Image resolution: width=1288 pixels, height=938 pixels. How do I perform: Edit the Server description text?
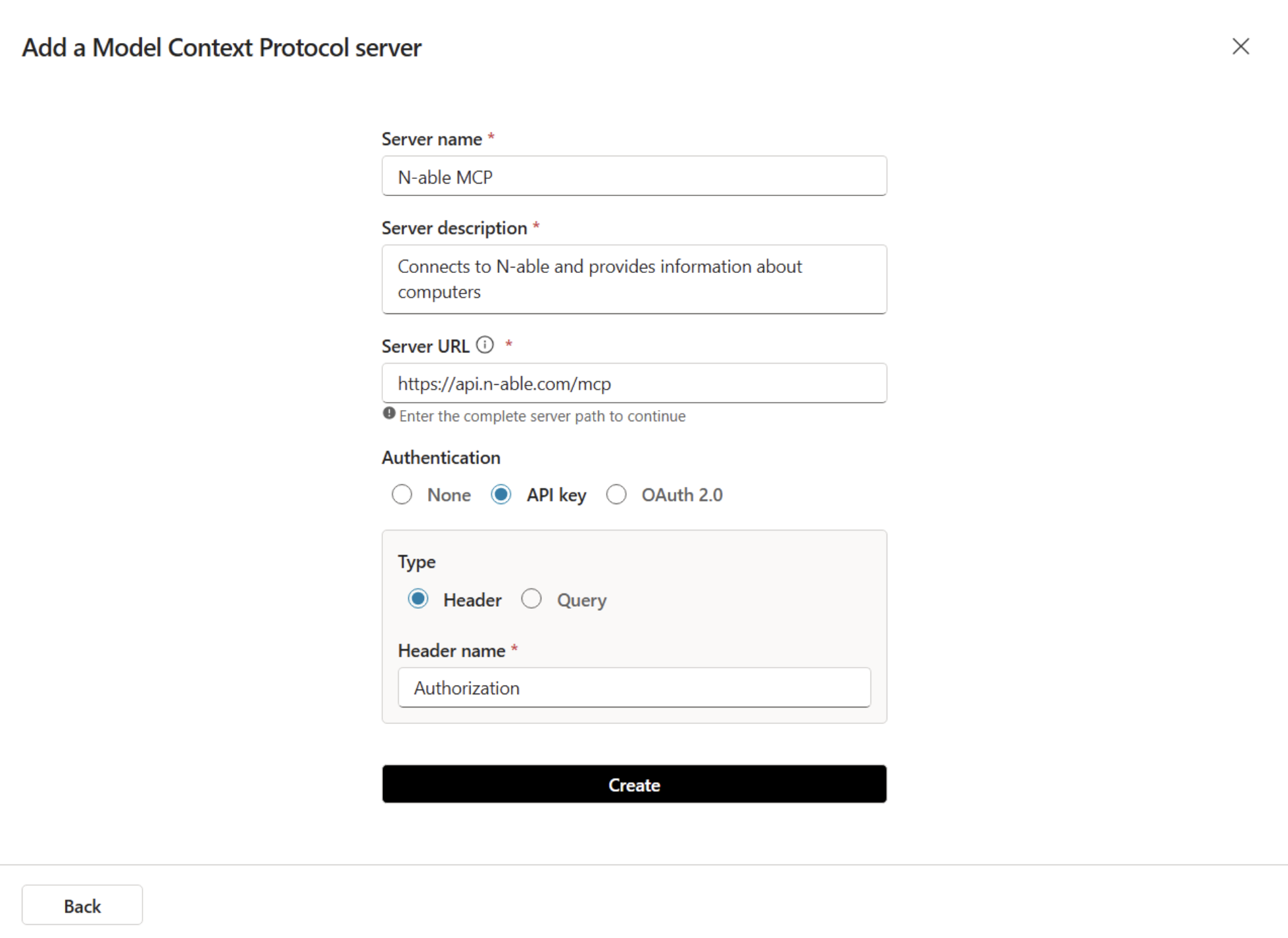click(633, 278)
